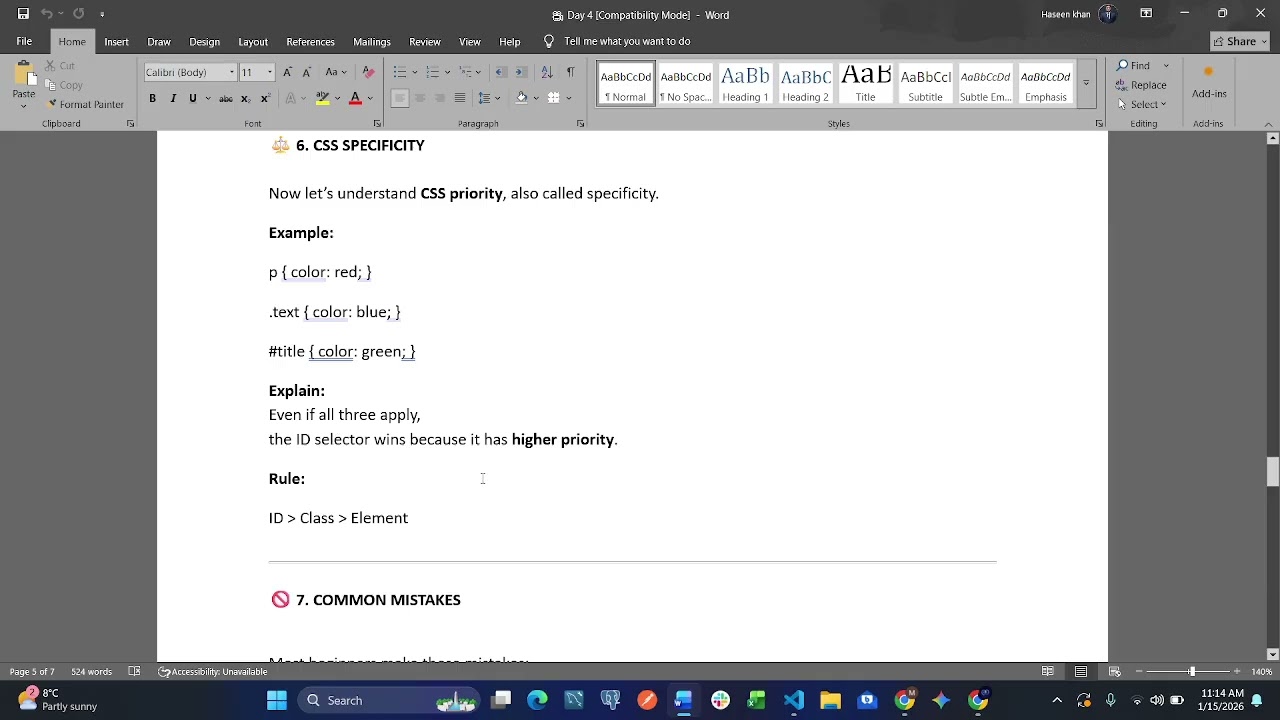This screenshot has height=720, width=1280.
Task: Open Microsoft Edge from taskbar
Action: click(538, 700)
